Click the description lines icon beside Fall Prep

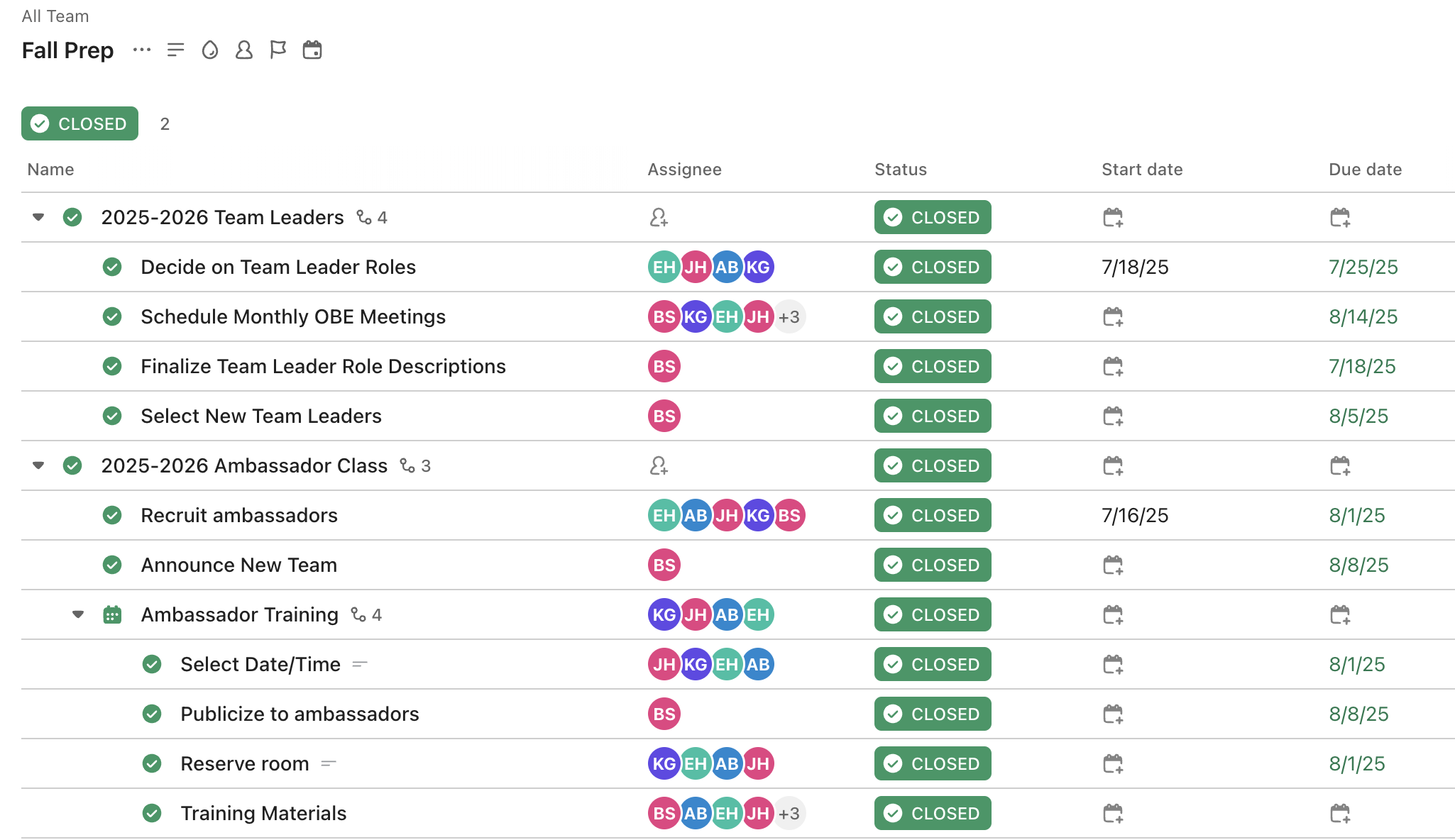(x=175, y=50)
